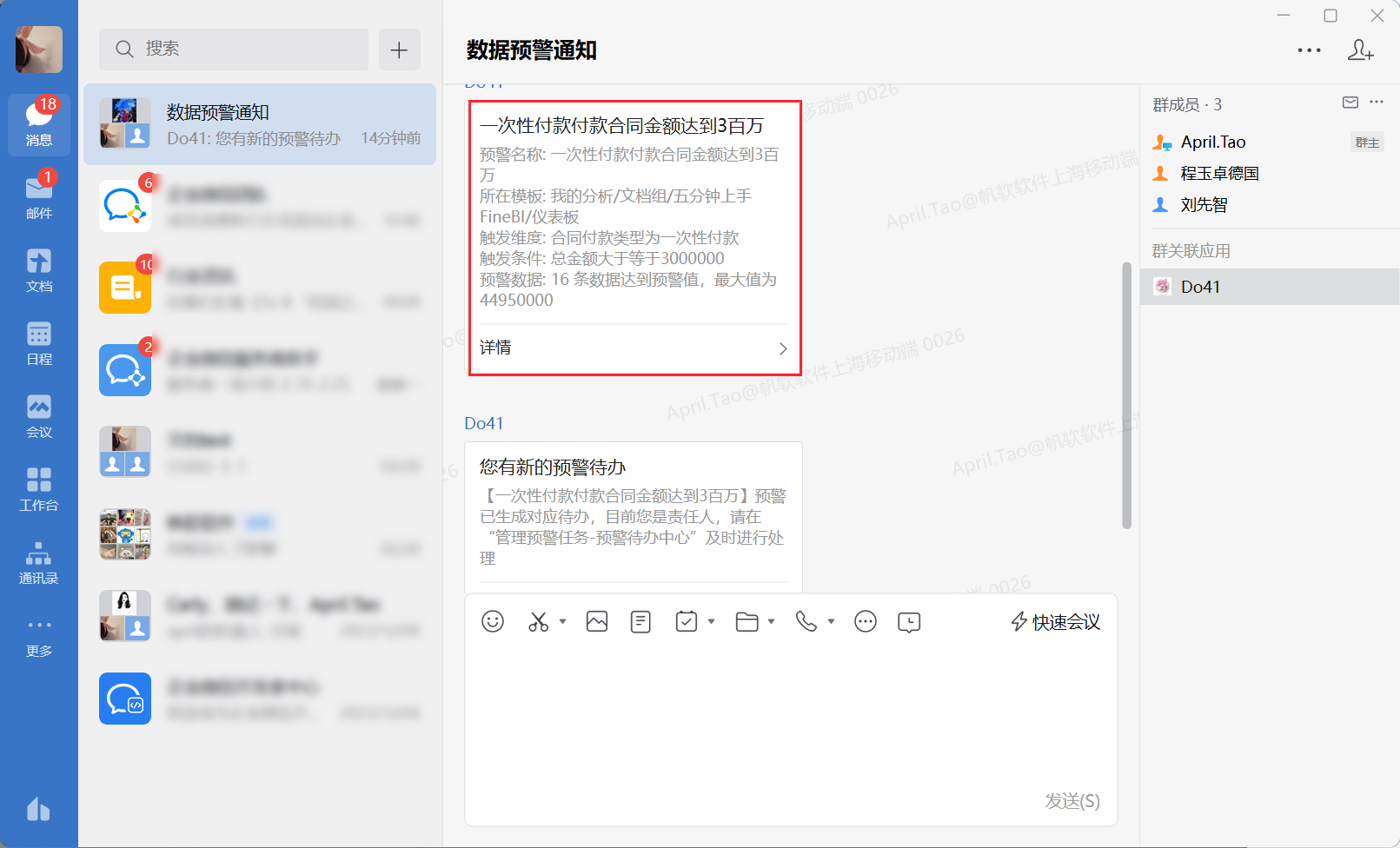
Task: Expand the dropdown arrow next to the phone icon
Action: pyautogui.click(x=831, y=621)
